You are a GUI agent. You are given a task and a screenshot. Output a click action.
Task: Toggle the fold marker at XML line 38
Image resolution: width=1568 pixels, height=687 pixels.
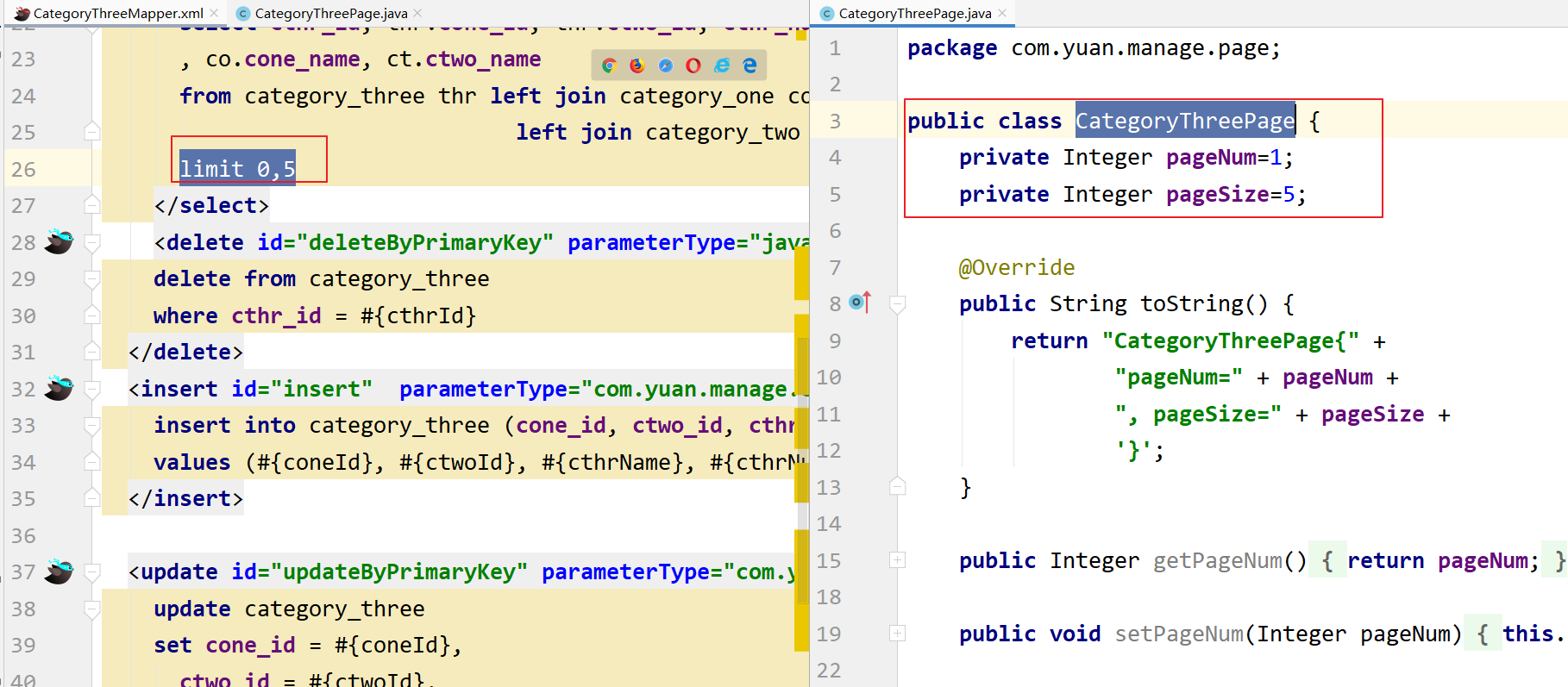[x=92, y=609]
